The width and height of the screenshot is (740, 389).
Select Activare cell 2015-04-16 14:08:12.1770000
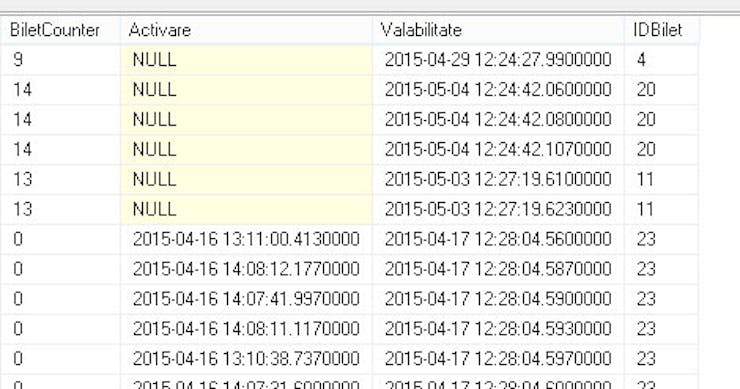[x=246, y=269]
